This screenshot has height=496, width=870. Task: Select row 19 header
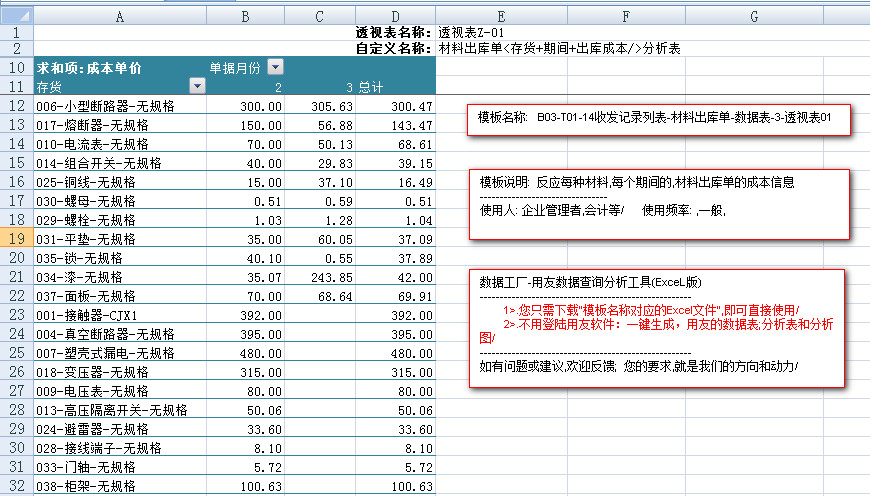[16, 239]
